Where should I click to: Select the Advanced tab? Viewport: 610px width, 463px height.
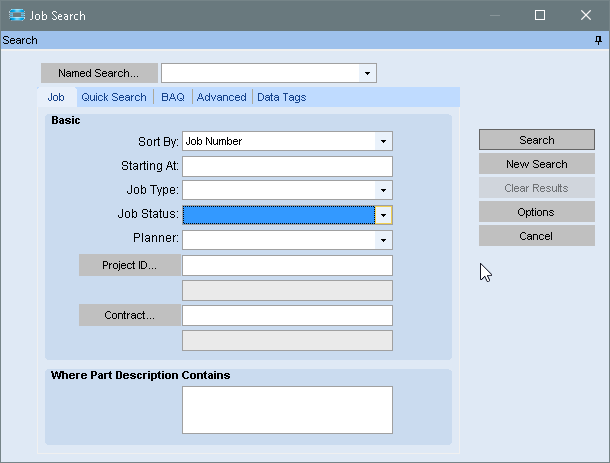(x=221, y=97)
